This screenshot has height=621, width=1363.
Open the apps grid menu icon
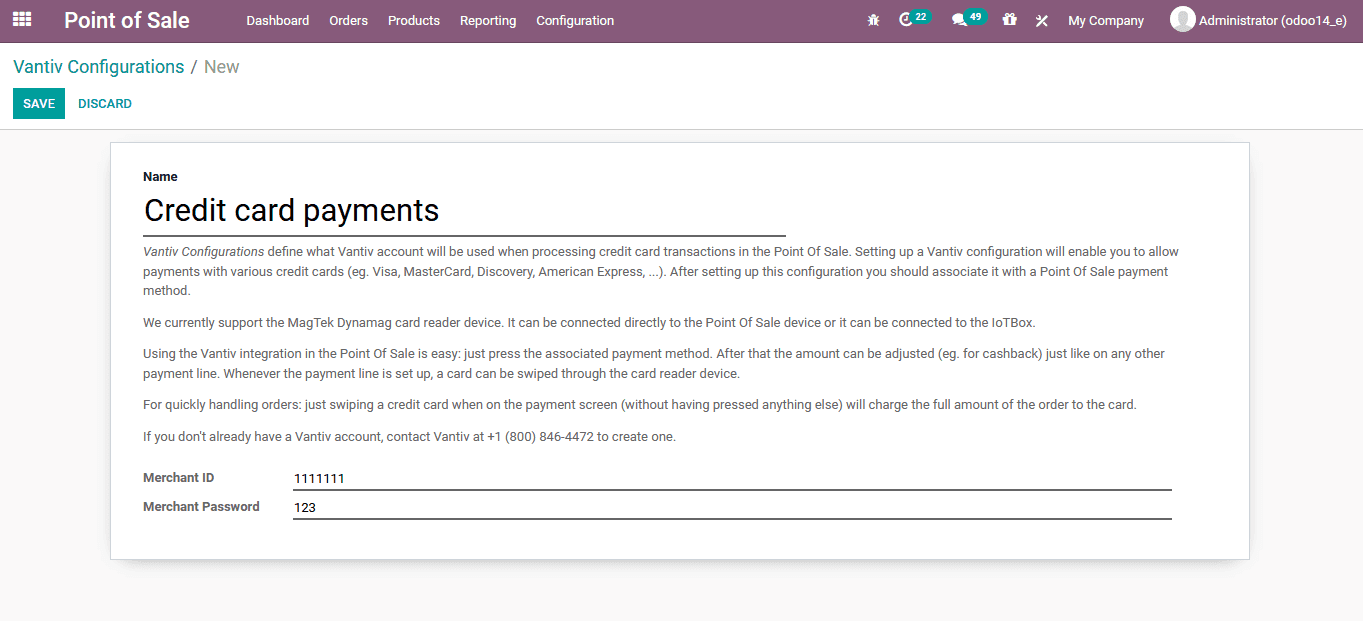22,20
